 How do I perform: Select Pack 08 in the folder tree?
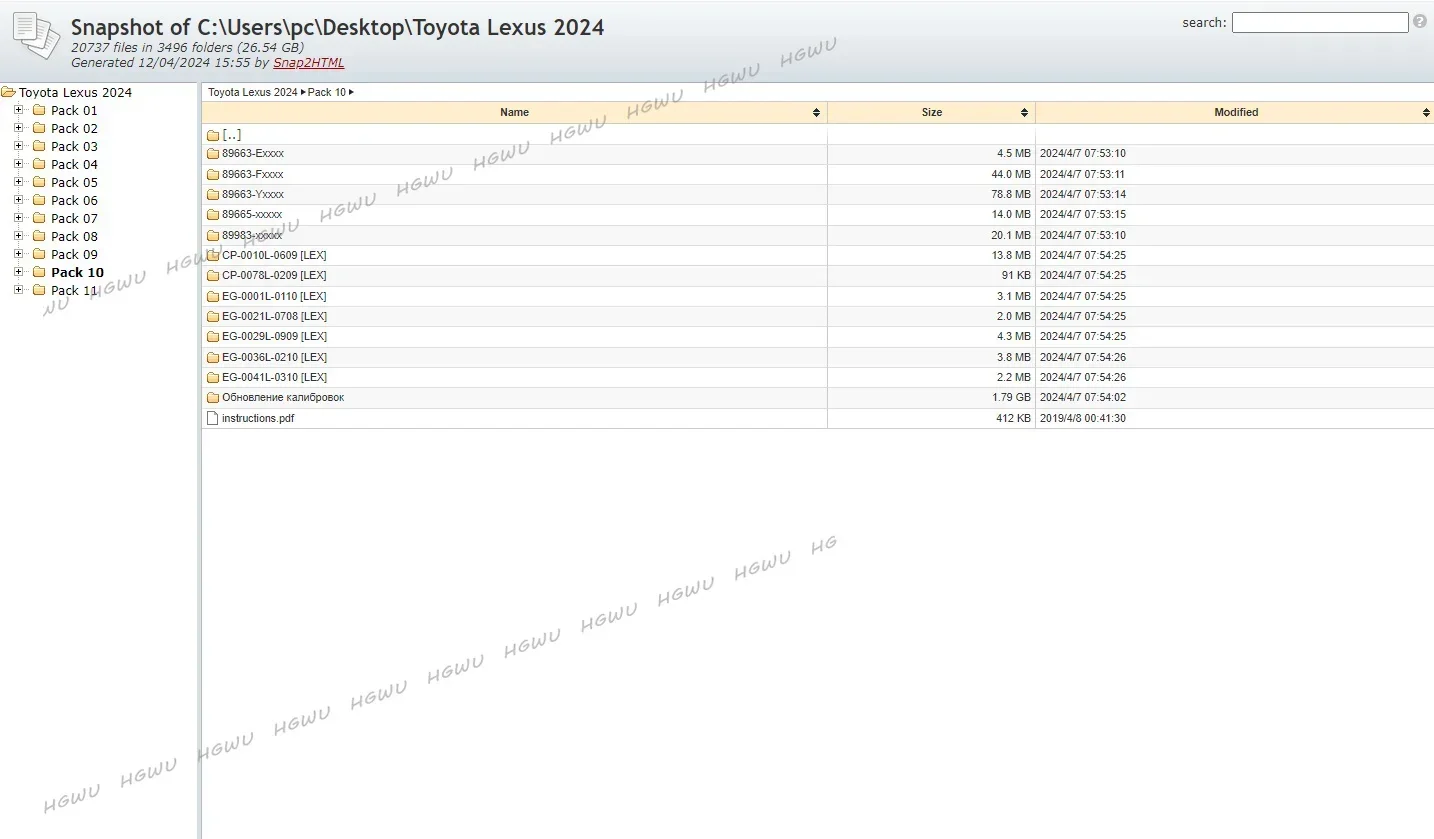[x=74, y=236]
